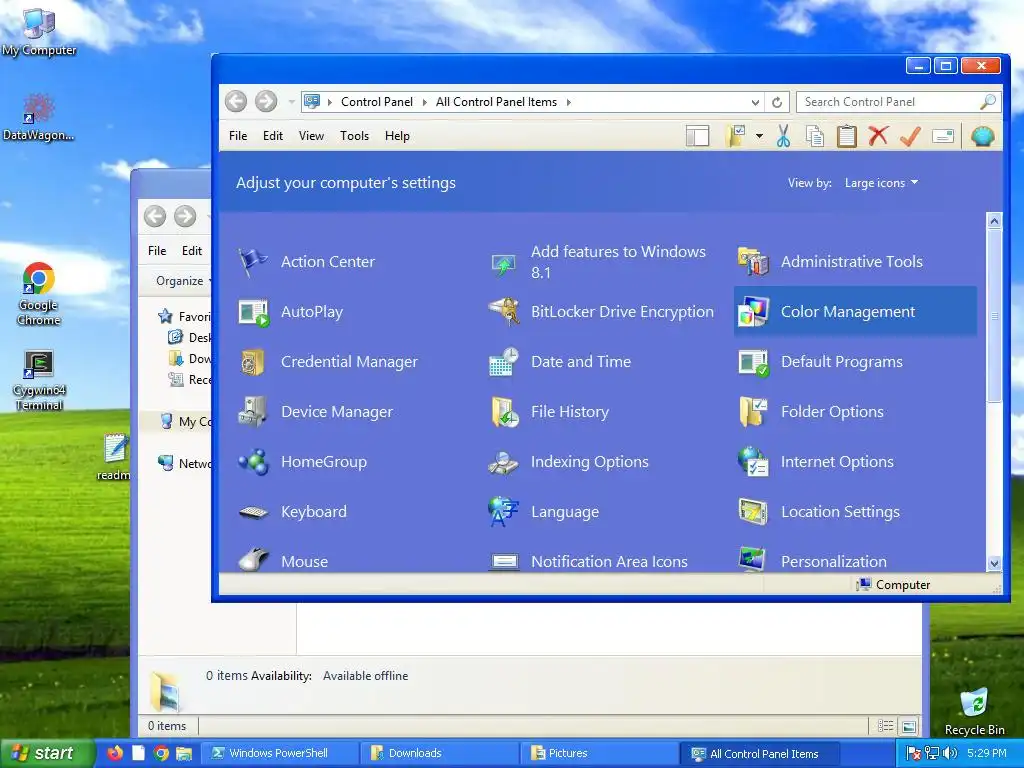The height and width of the screenshot is (768, 1024).
Task: Click the Copy toolbar icon
Action: pos(814,136)
